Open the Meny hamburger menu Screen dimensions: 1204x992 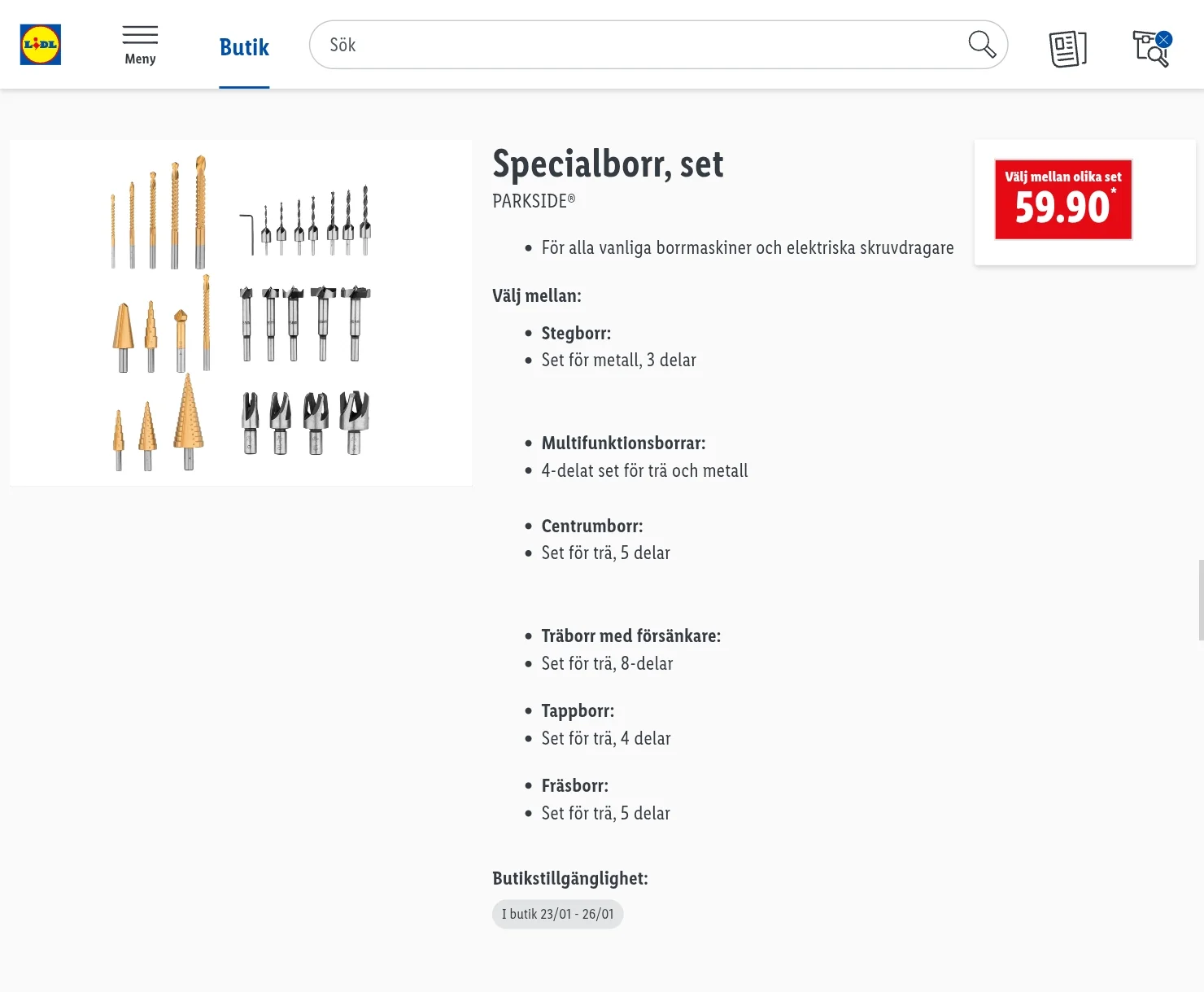click(x=140, y=46)
